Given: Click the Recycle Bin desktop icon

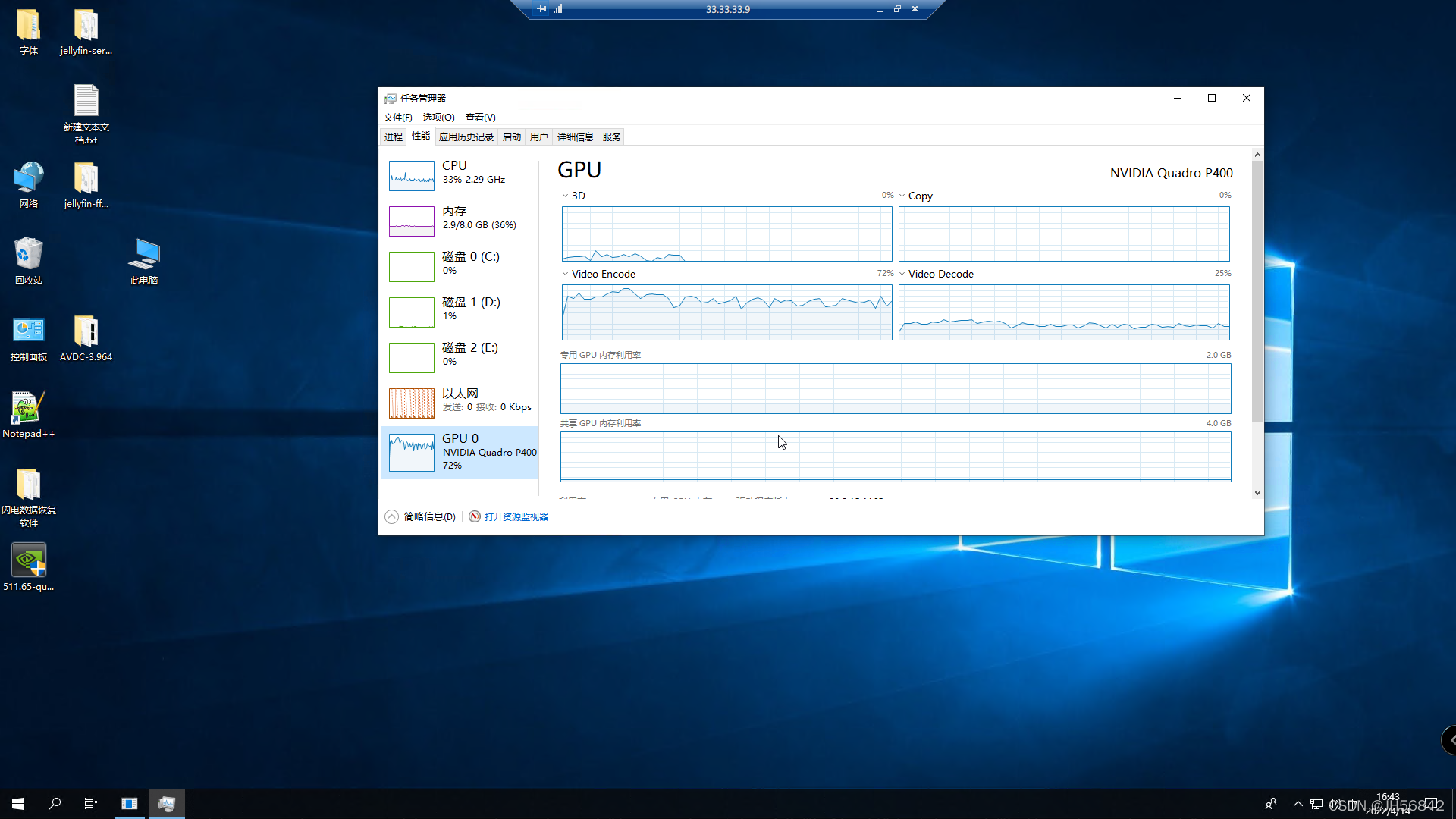Looking at the screenshot, I should [x=28, y=255].
